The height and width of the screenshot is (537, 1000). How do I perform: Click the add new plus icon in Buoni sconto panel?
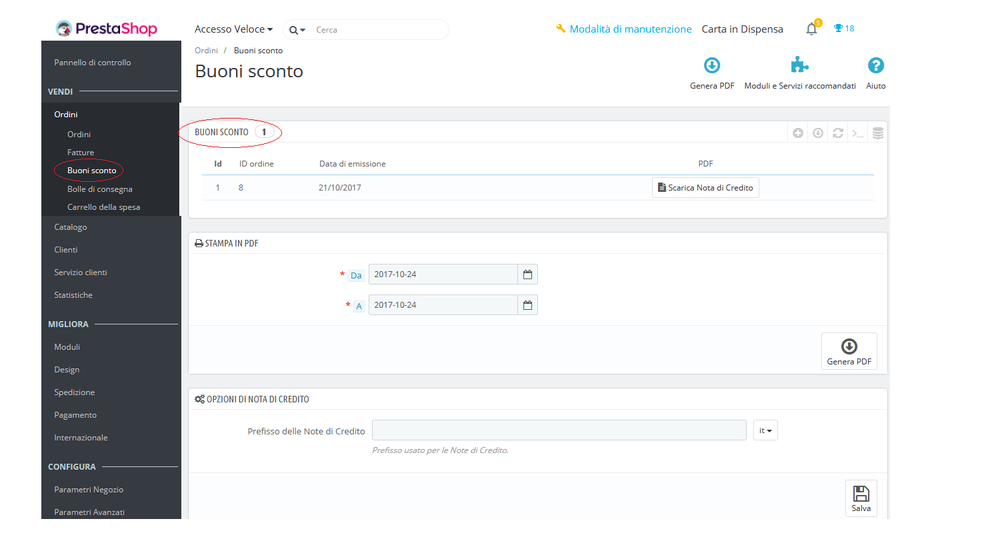(798, 133)
